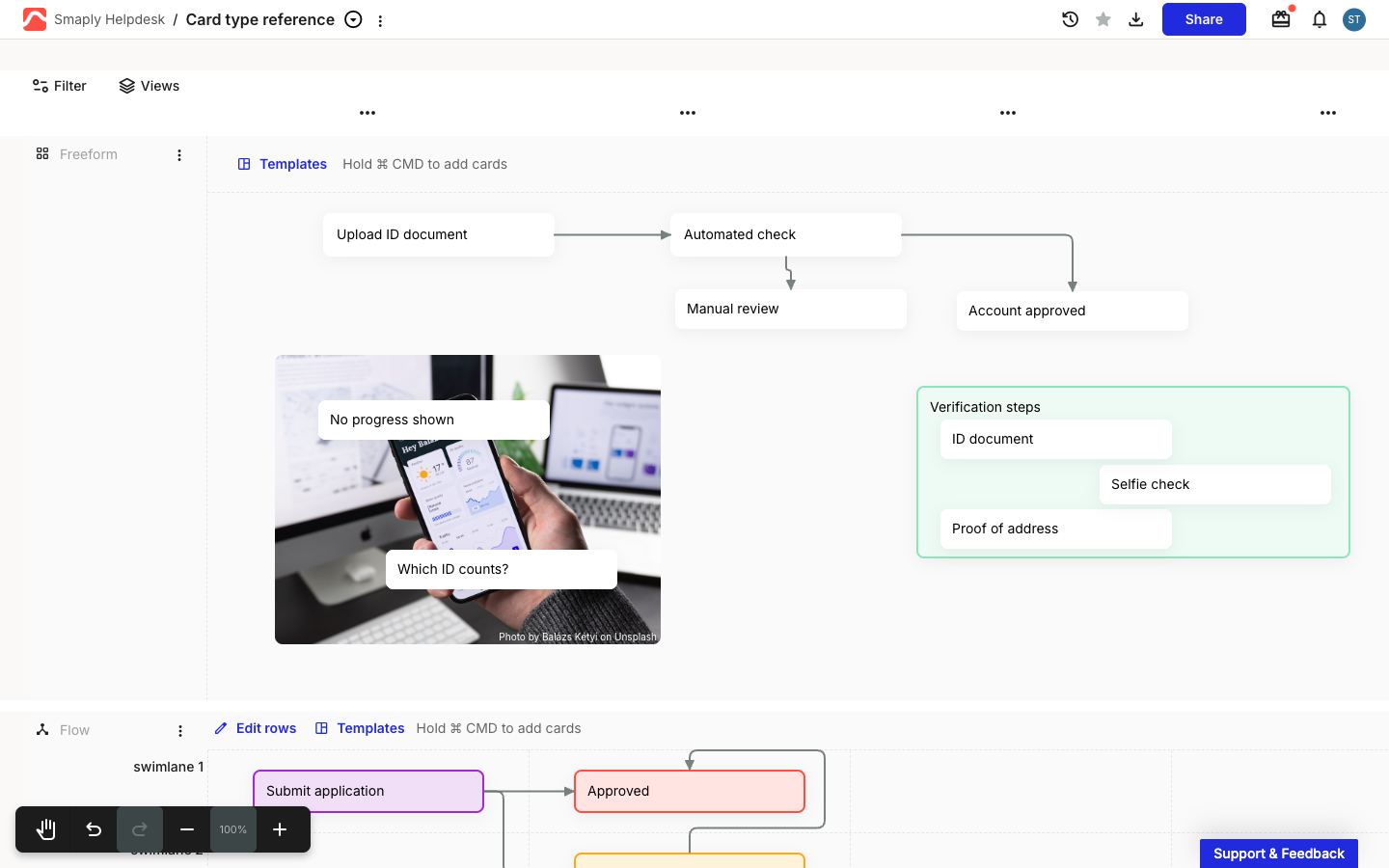Screen dimensions: 1389x868
Task: Click the 100% zoom level indicator
Action: click(233, 829)
